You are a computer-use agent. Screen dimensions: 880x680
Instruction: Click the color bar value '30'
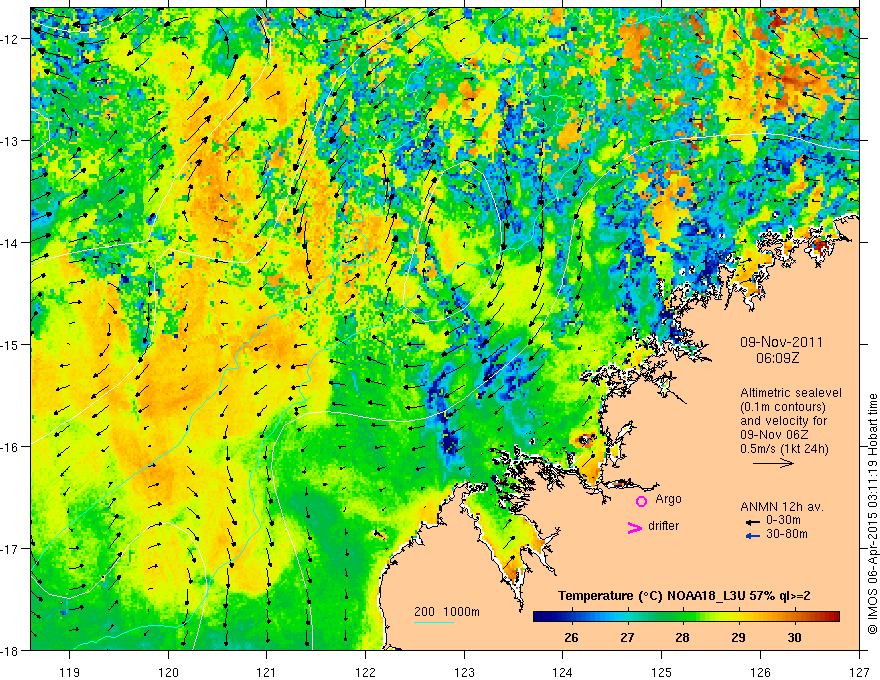[x=794, y=638]
